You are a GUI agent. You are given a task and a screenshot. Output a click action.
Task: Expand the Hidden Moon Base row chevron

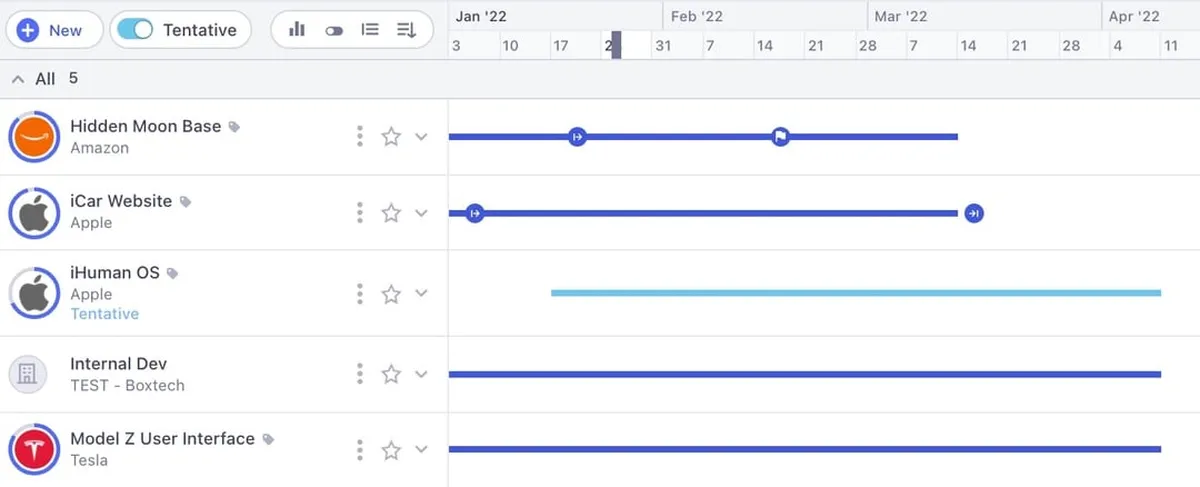coord(421,137)
